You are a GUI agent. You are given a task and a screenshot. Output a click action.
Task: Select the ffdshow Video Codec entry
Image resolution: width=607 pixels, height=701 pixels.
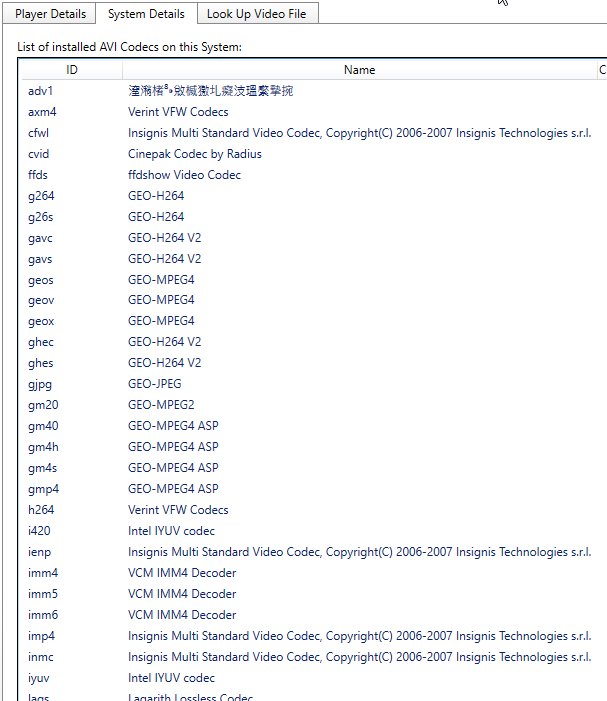(x=184, y=175)
